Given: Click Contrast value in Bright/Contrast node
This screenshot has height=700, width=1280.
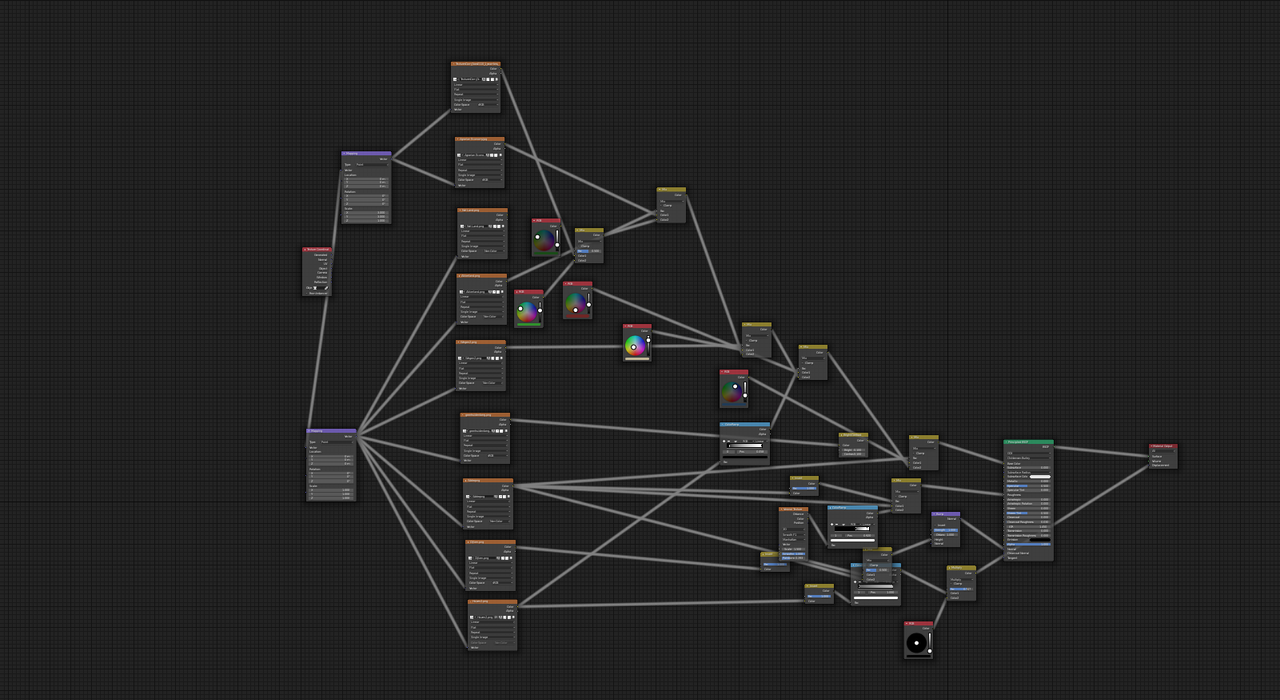Looking at the screenshot, I should pyautogui.click(x=854, y=454).
